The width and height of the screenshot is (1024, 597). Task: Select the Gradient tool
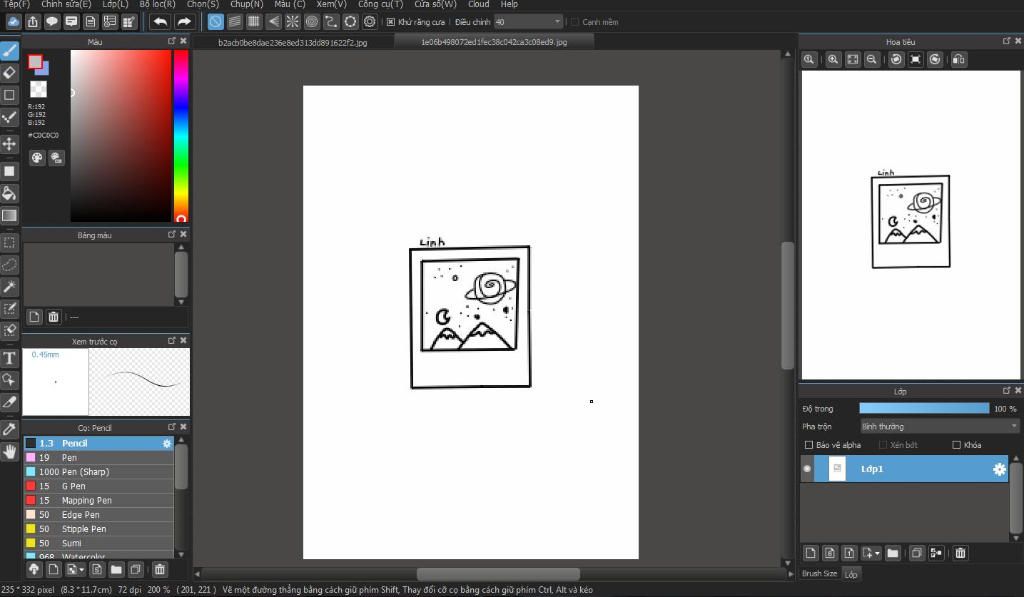pos(9,215)
